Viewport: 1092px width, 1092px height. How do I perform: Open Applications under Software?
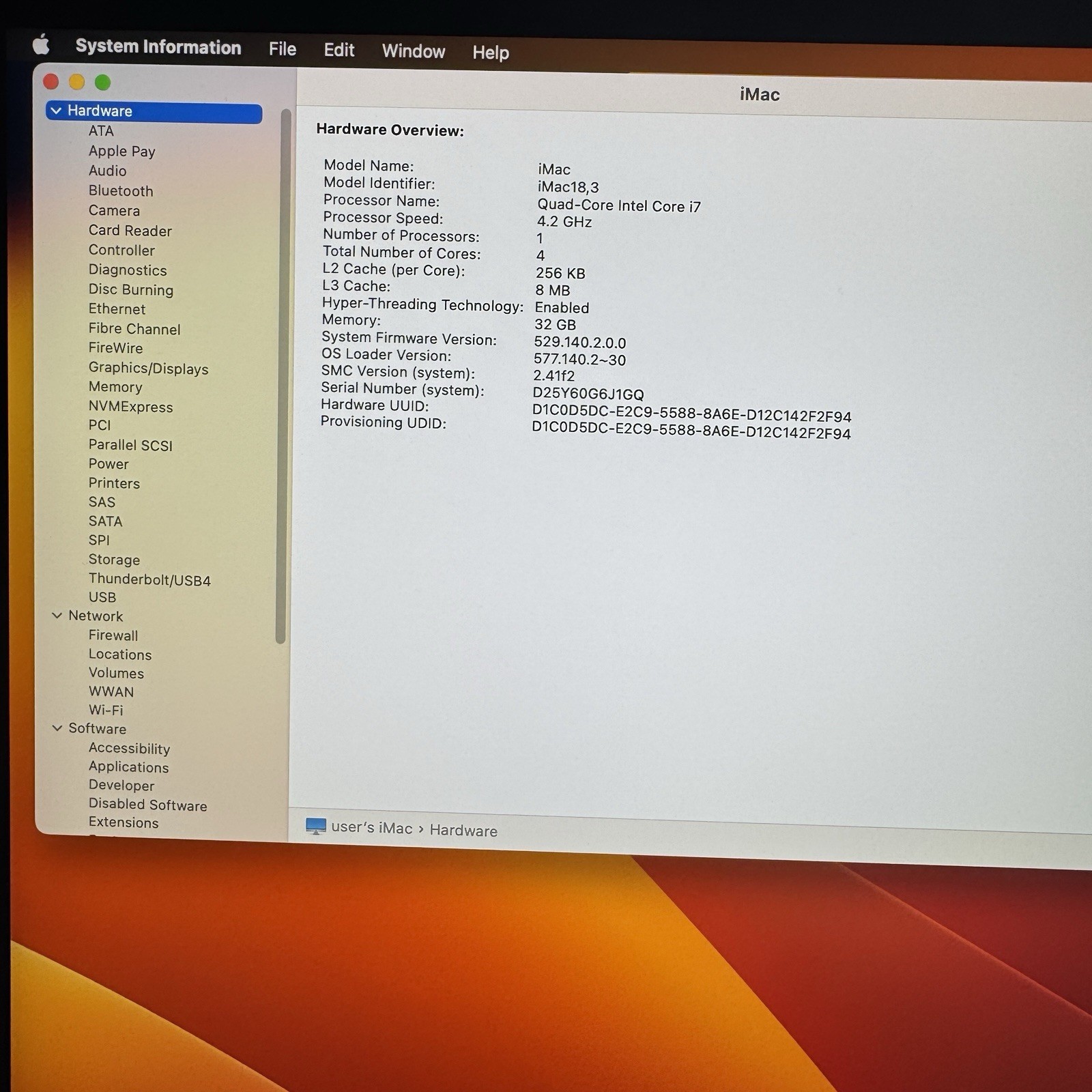click(x=128, y=767)
